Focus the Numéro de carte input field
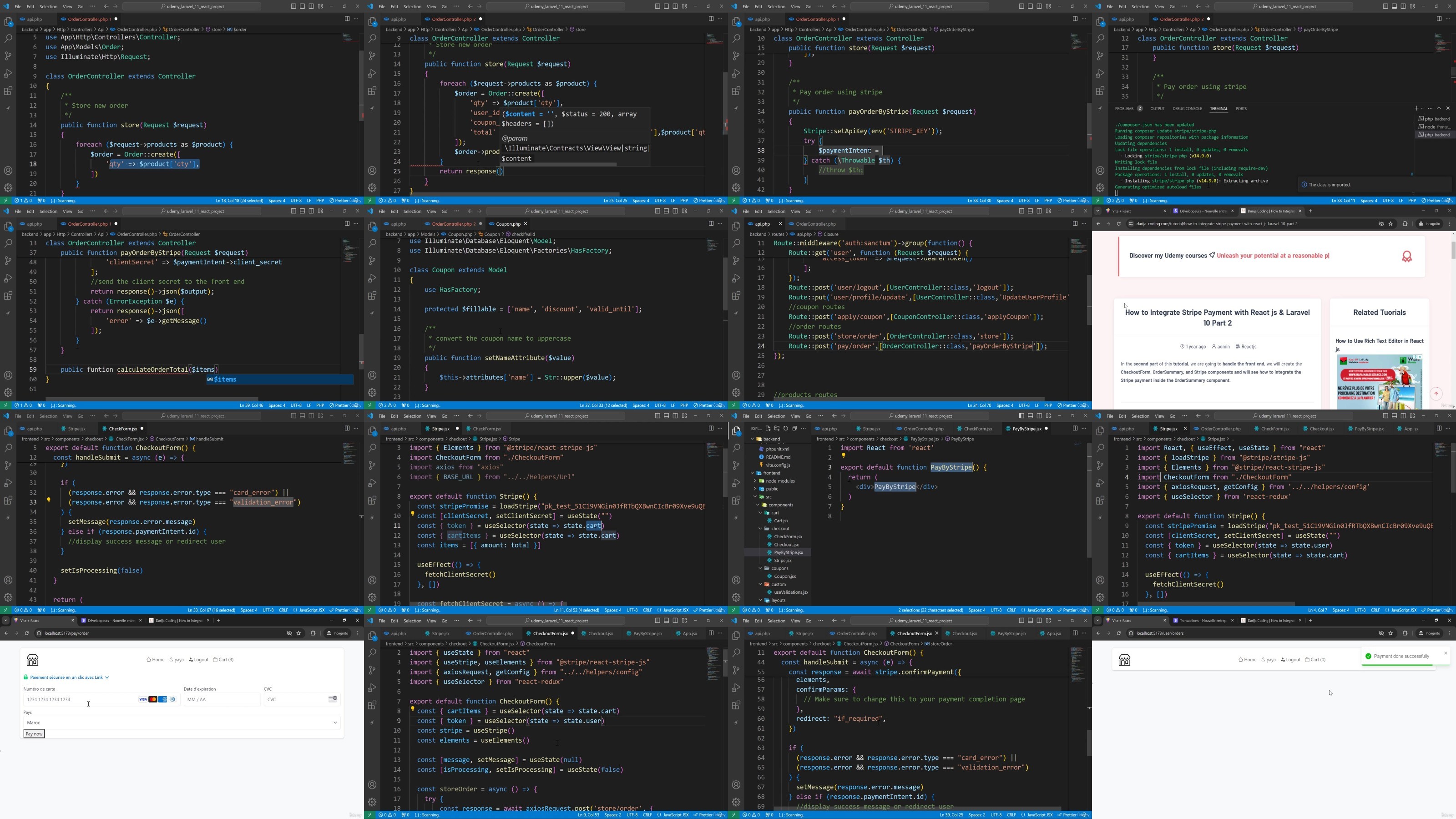Image resolution: width=1456 pixels, height=819 pixels. pyautogui.click(x=102, y=700)
